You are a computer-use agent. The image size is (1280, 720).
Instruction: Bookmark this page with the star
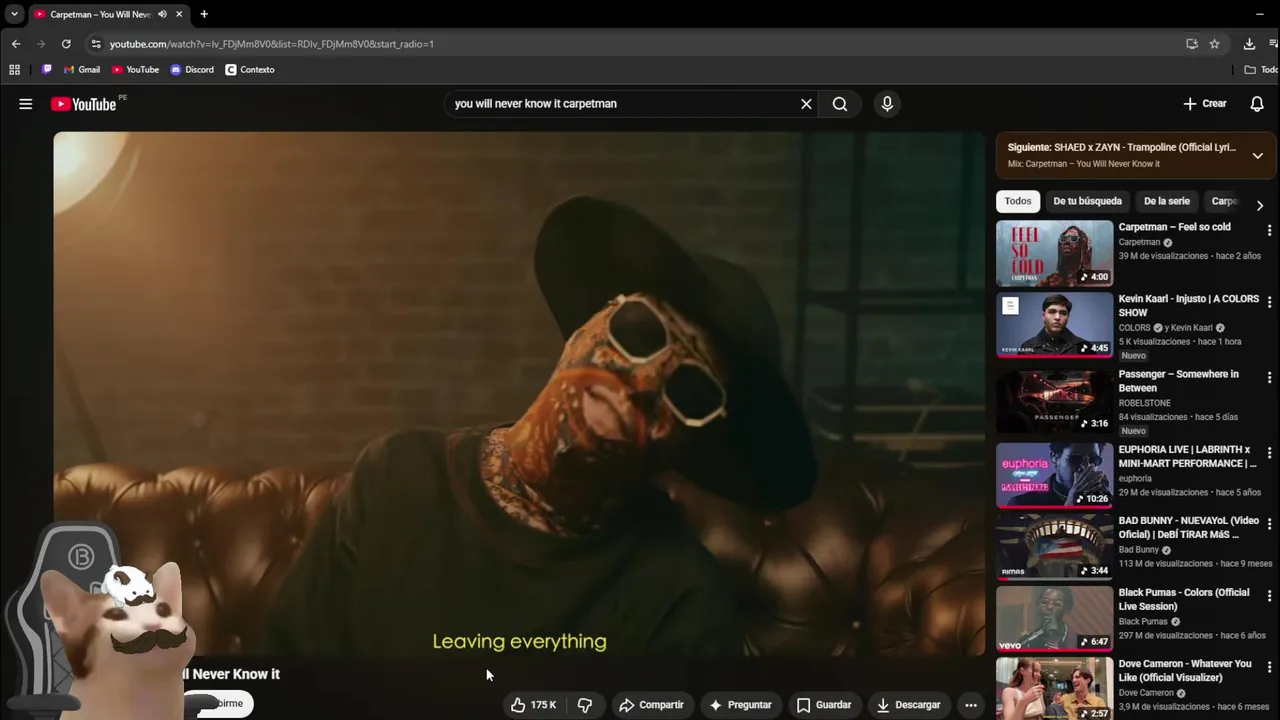1214,44
